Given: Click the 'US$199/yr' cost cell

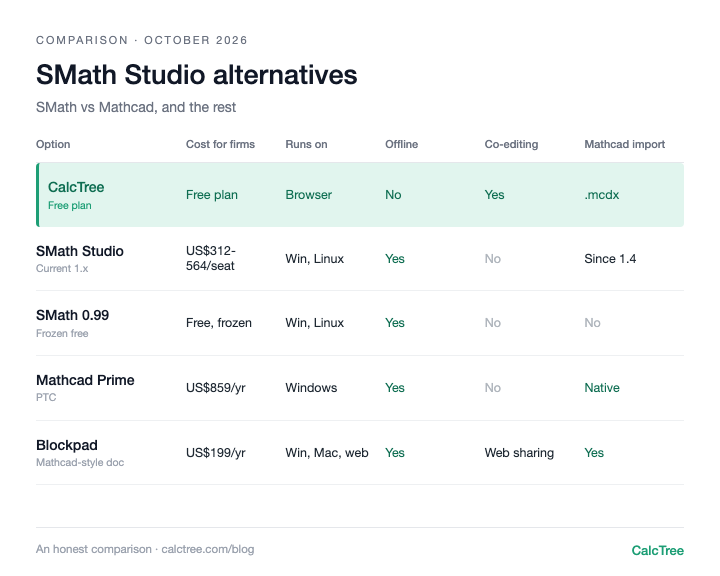Looking at the screenshot, I should pyautogui.click(x=216, y=453).
